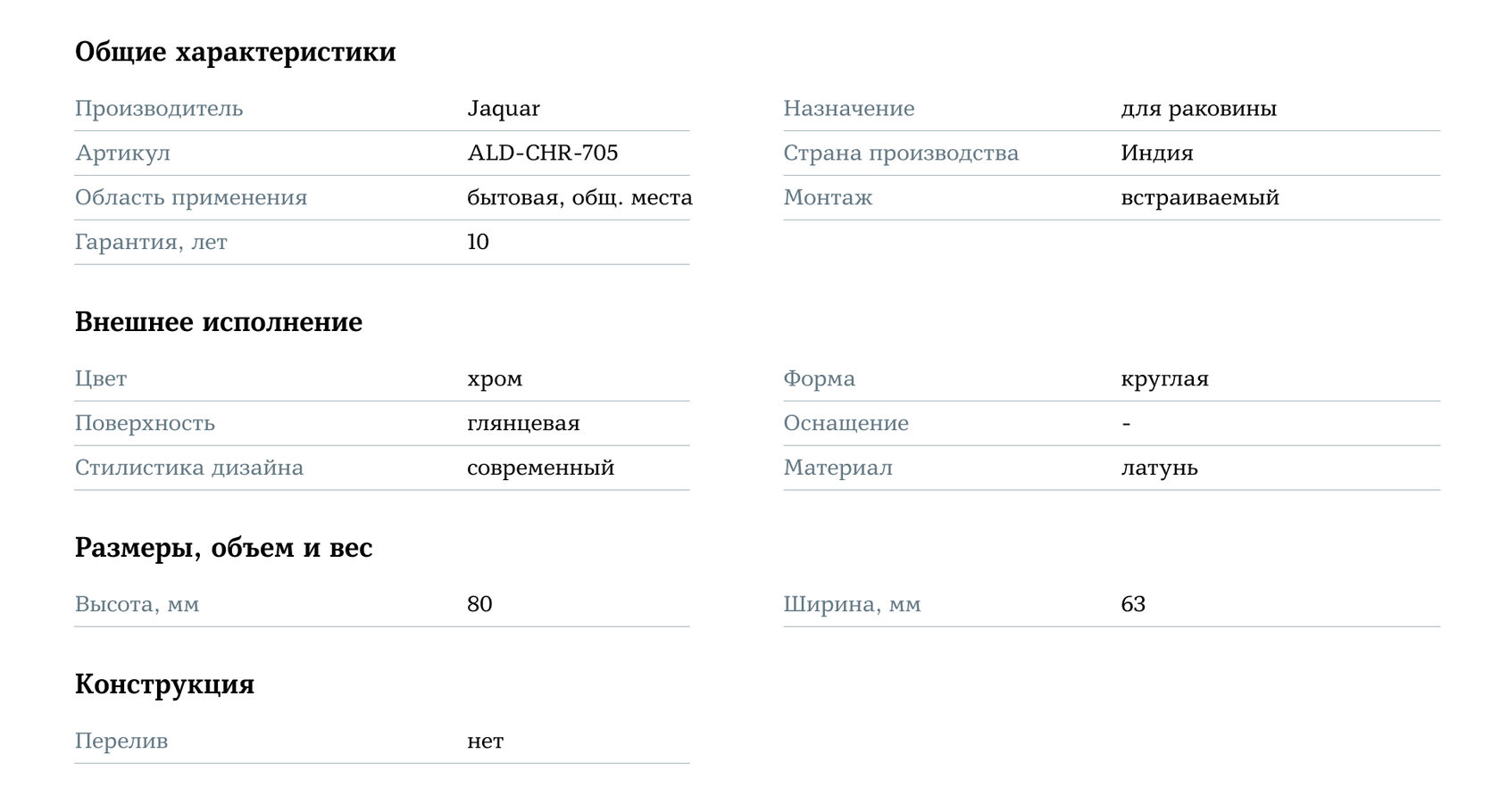Click the "Внешнее исполнение" section heading

click(219, 322)
